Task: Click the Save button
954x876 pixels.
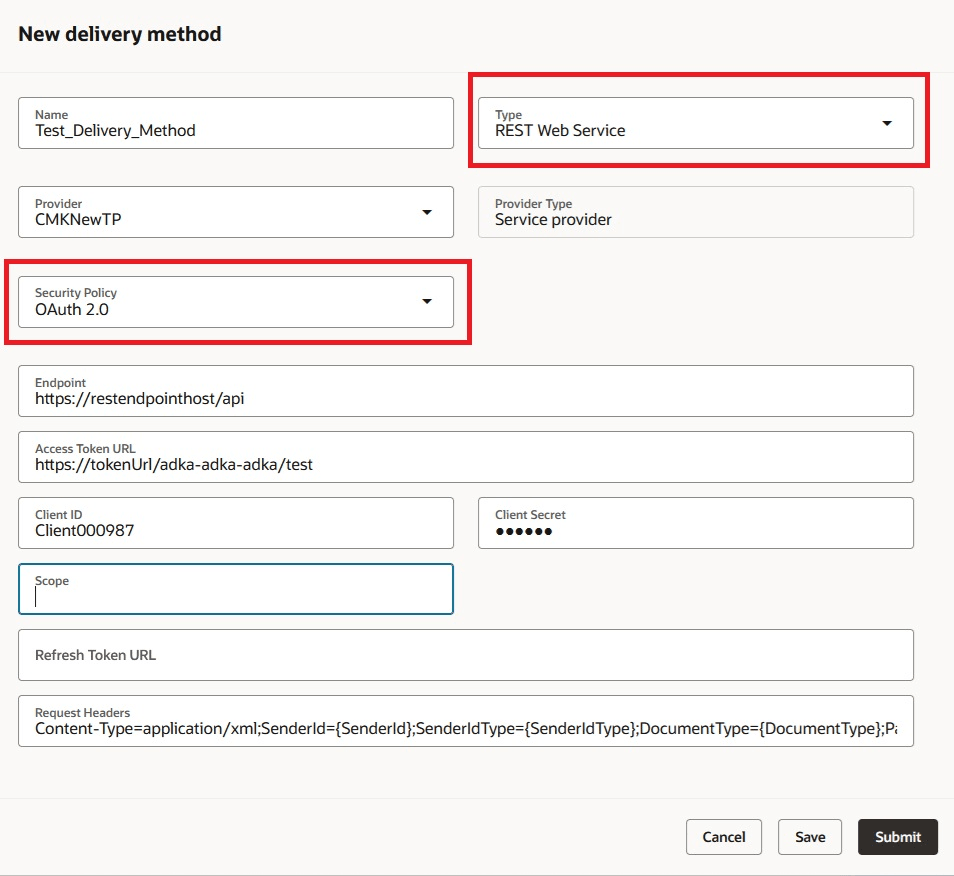Action: pos(809,837)
